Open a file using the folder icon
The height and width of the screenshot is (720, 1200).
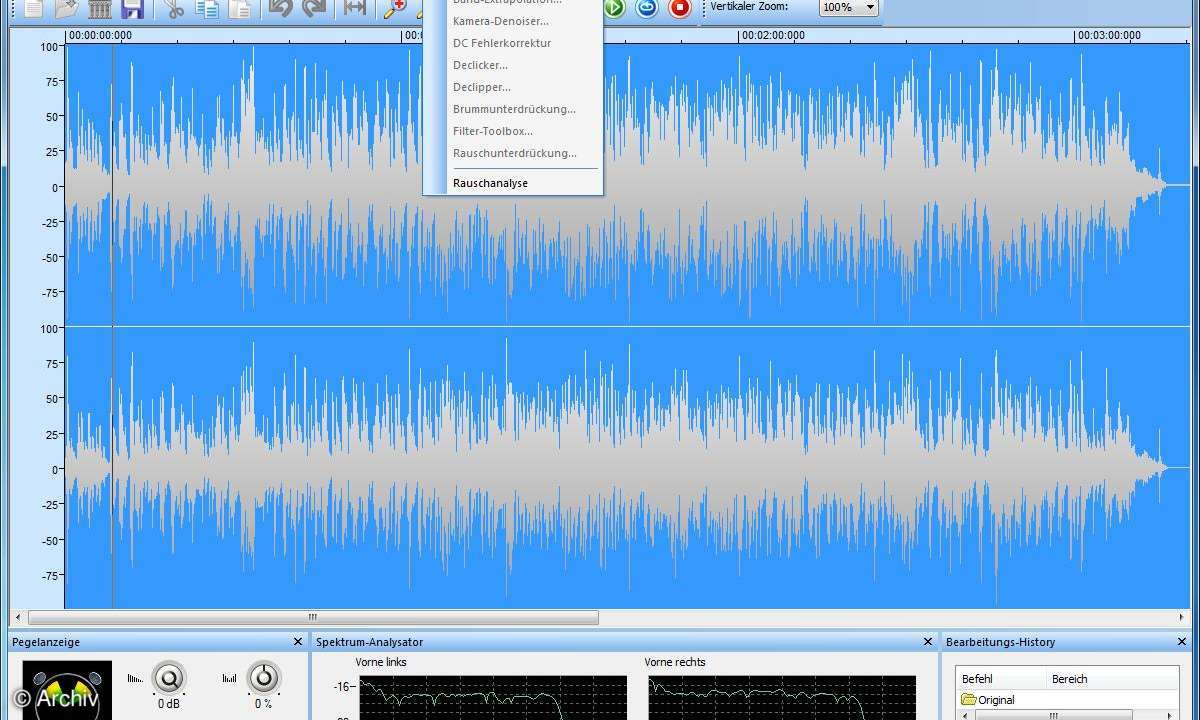[x=67, y=9]
